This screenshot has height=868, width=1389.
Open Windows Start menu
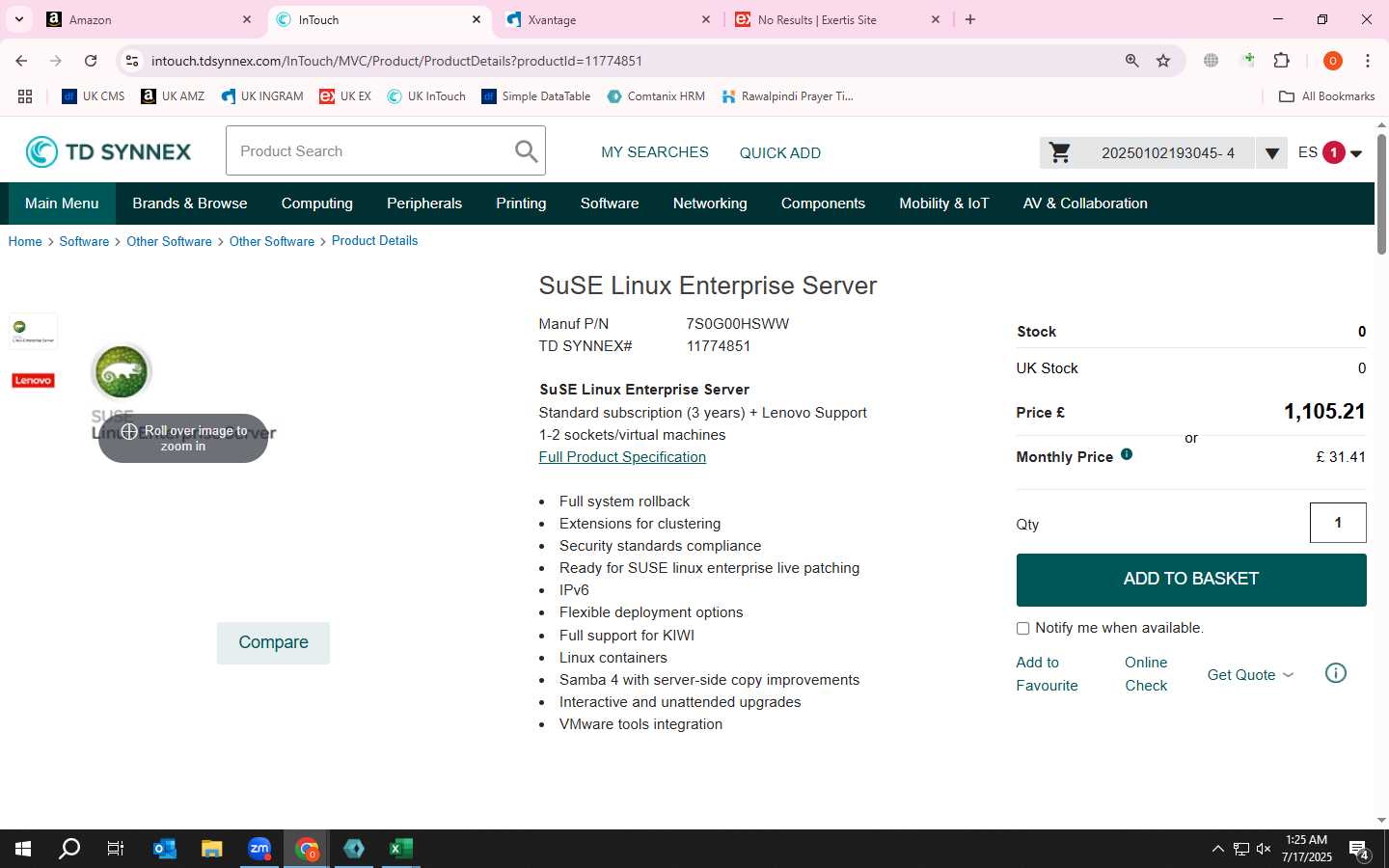23,849
